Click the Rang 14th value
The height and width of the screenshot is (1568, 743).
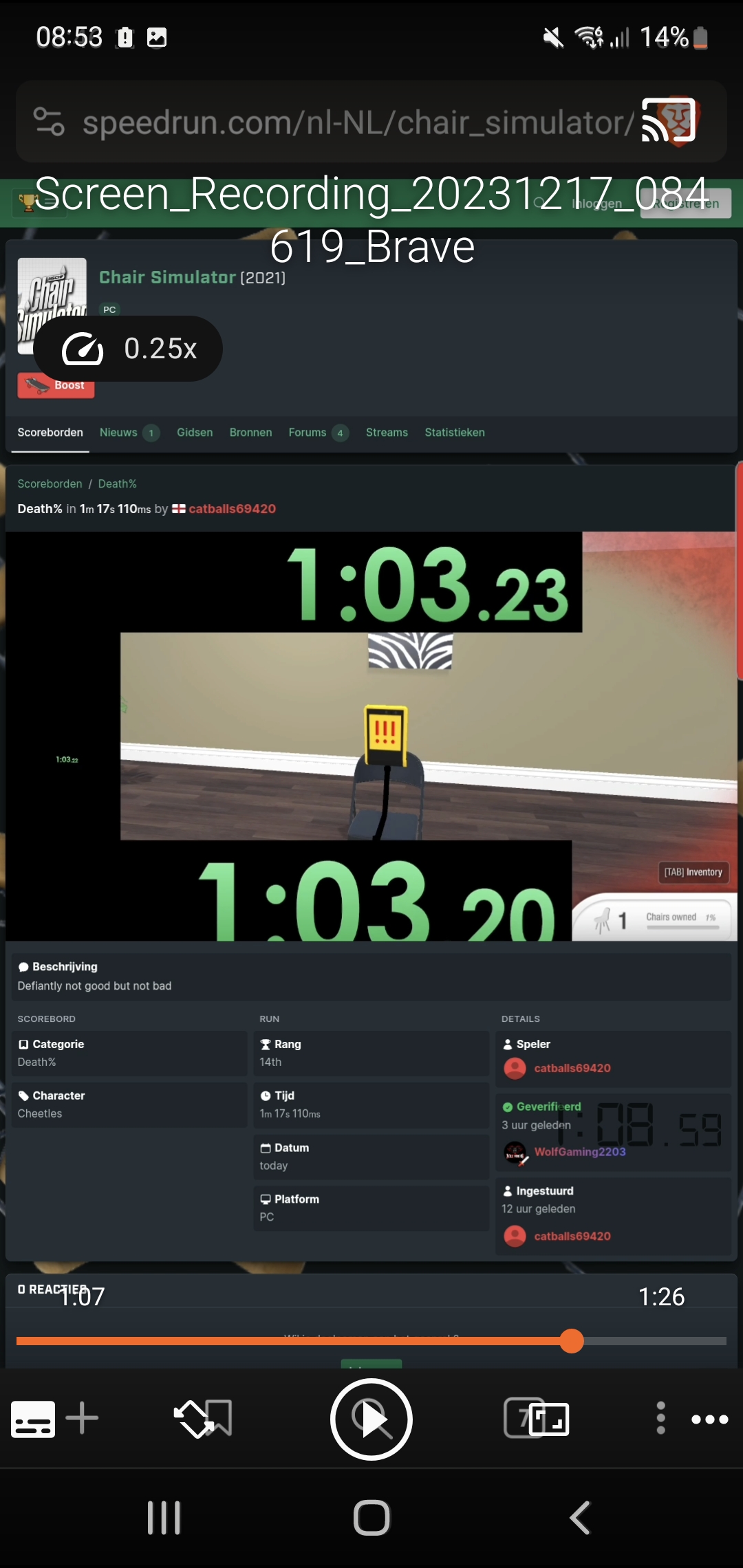(x=270, y=1062)
